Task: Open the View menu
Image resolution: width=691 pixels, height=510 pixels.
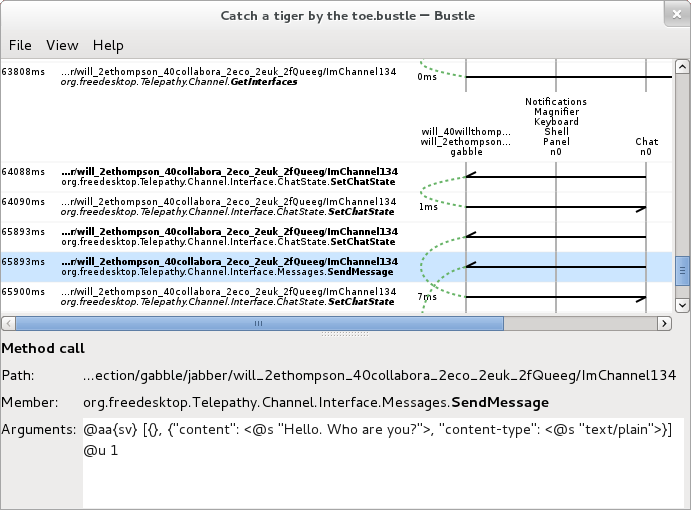Action: 62,45
